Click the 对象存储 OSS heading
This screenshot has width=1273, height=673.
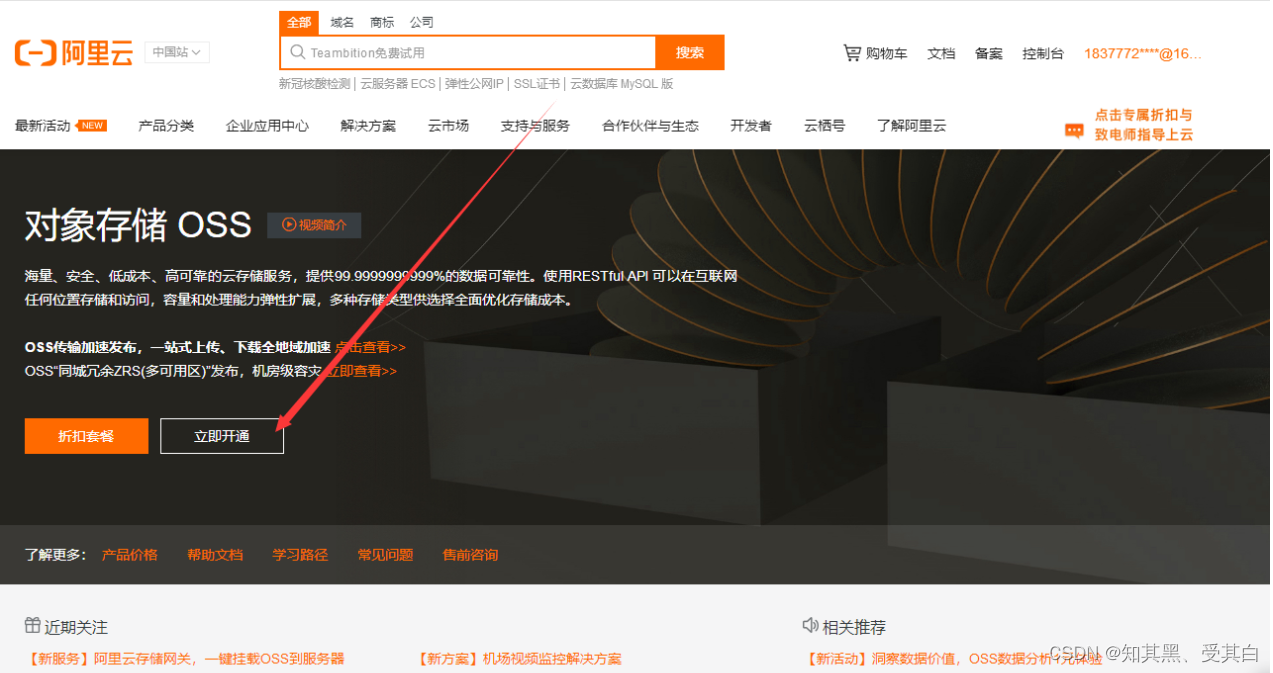point(138,225)
